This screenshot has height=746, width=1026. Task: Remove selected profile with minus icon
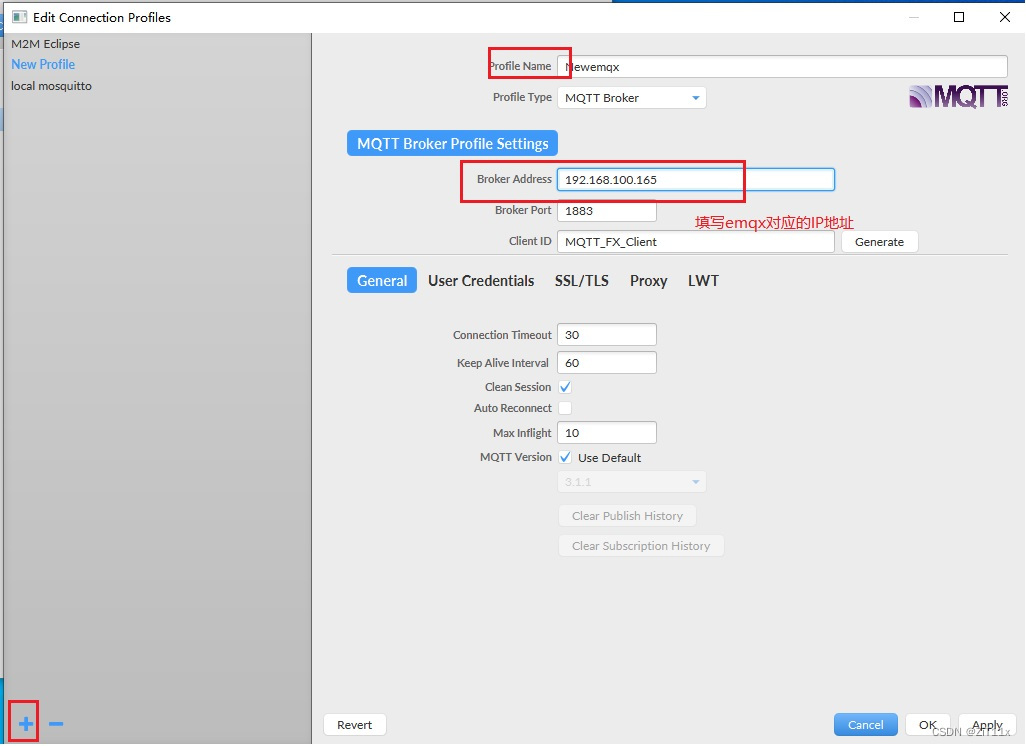56,724
